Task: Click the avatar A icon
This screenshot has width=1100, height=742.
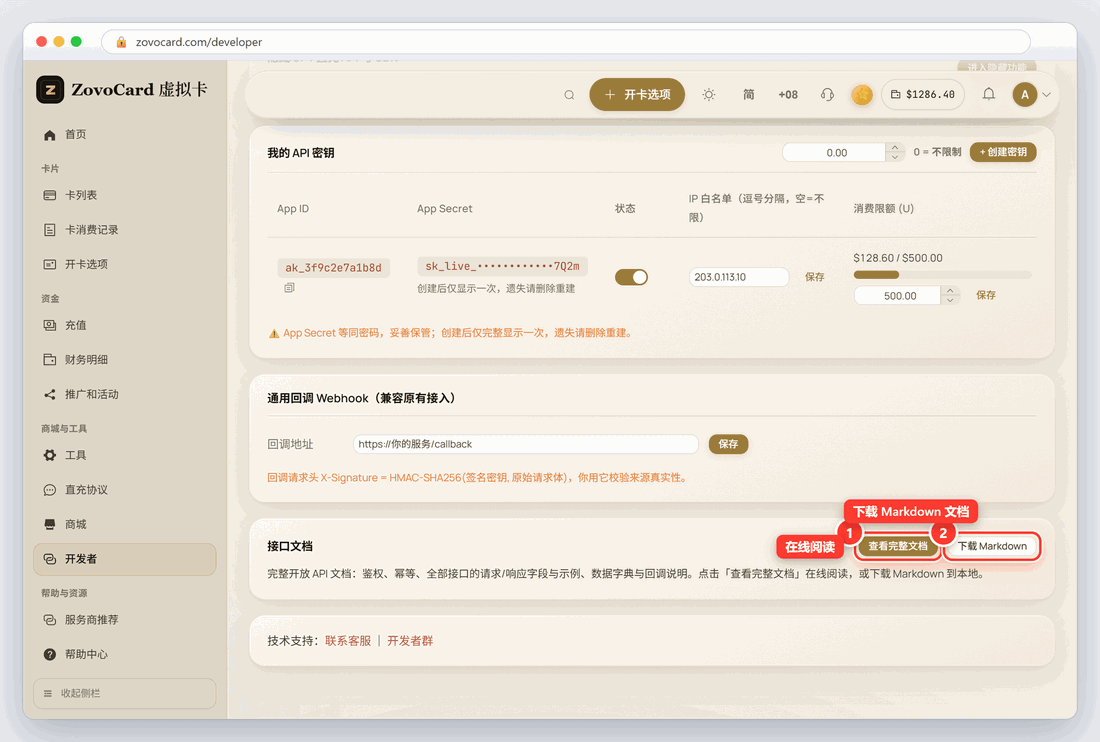Action: click(x=1024, y=95)
